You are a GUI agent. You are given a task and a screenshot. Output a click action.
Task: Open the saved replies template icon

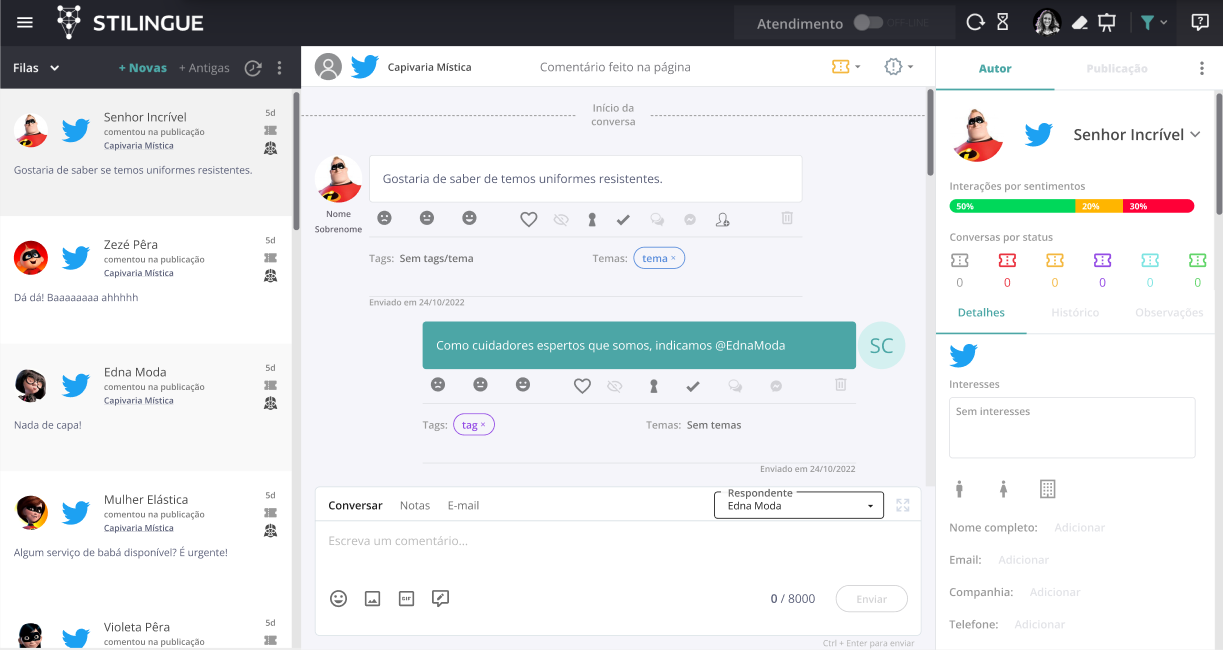coord(440,598)
